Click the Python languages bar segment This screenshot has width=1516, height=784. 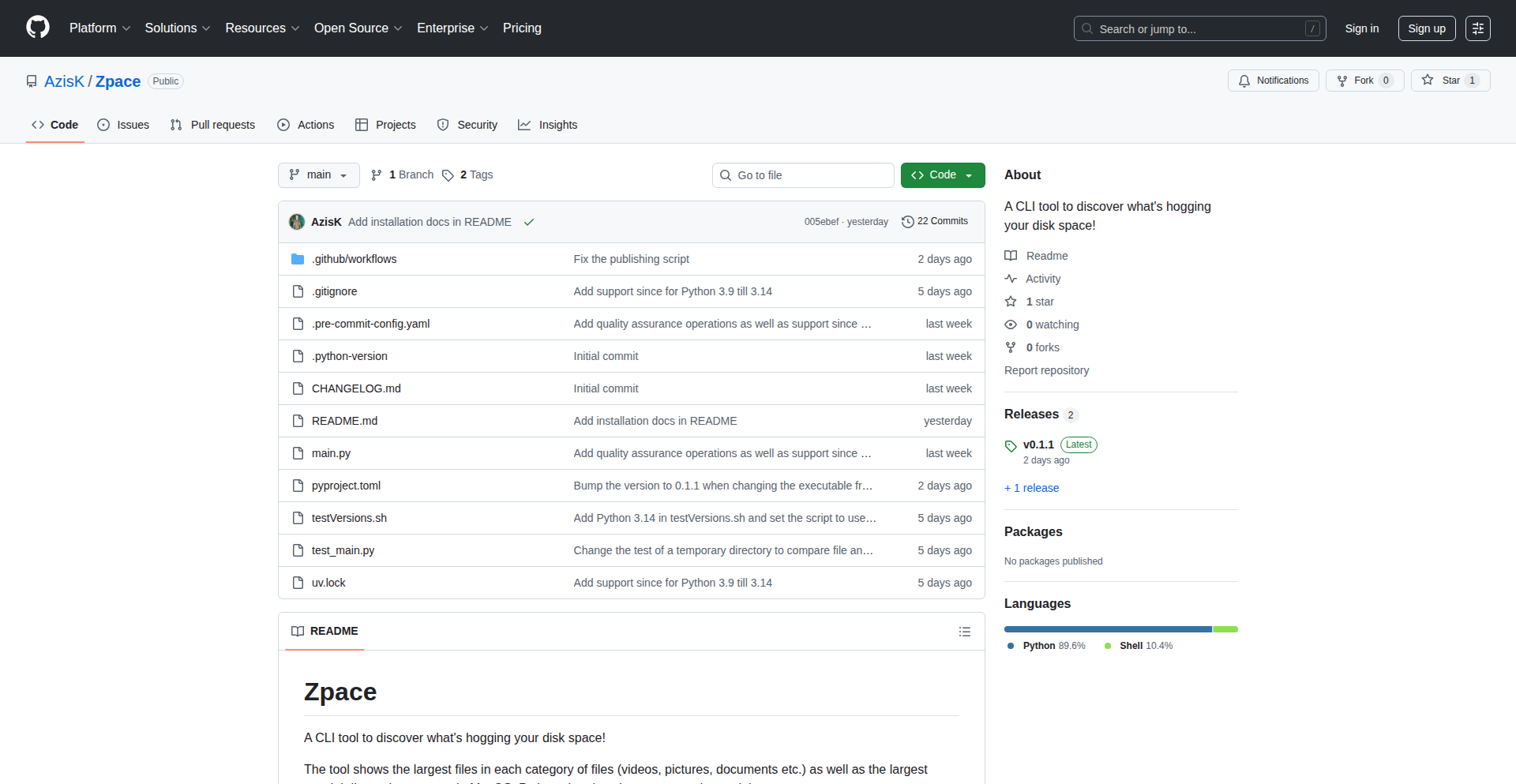pyautogui.click(x=1107, y=629)
